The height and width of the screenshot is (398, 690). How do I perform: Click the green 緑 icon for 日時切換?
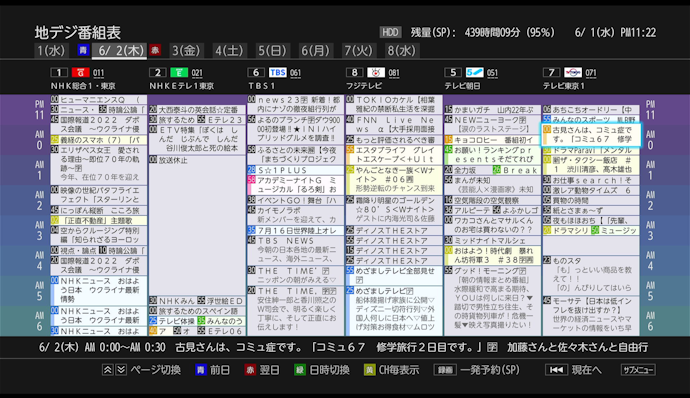coord(300,370)
